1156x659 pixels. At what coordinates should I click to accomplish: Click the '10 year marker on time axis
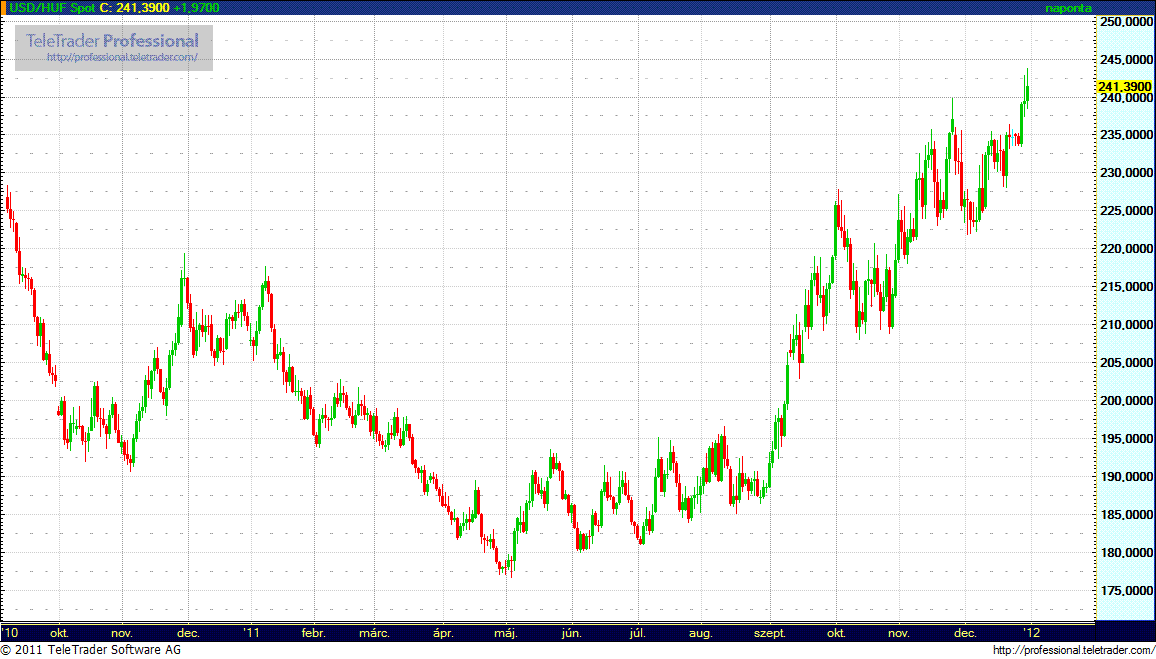click(x=10, y=633)
